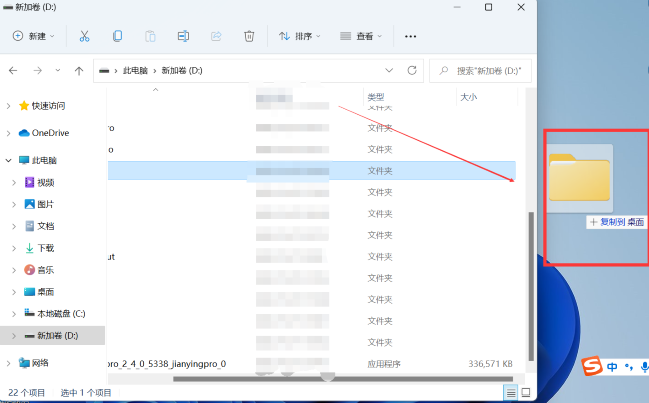
Task: Click the Delete trash can icon
Action: [249, 36]
